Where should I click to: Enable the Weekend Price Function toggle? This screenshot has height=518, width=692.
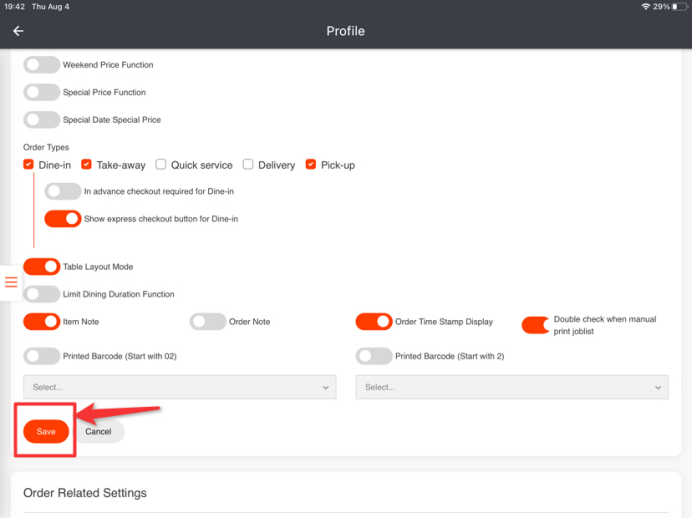coord(41,65)
